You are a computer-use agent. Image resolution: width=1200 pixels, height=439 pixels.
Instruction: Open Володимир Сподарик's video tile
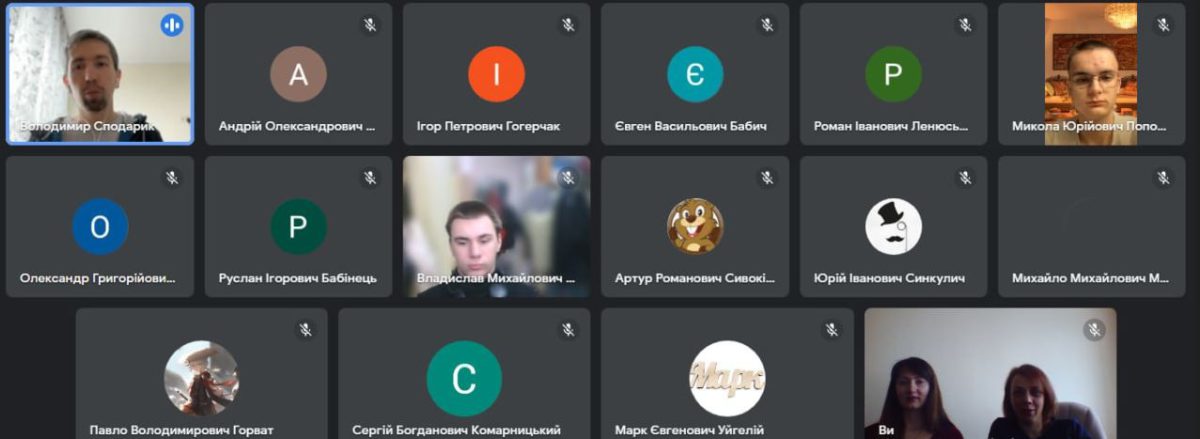(x=100, y=74)
